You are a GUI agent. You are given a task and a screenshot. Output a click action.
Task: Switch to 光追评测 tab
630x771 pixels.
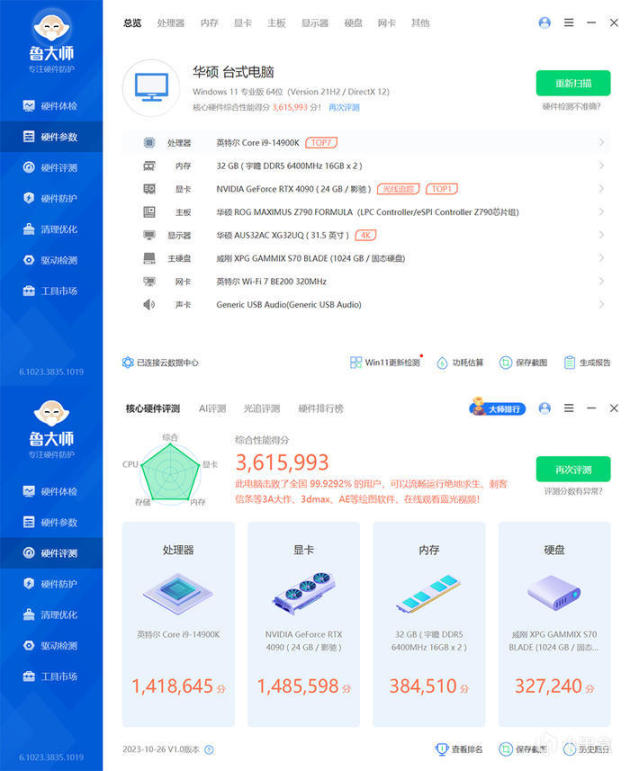262,408
